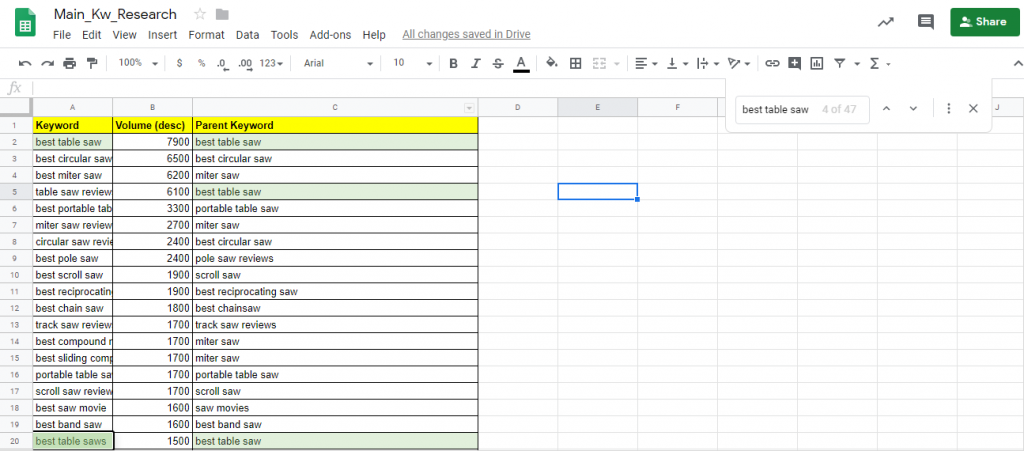Open more find options
1024x451 pixels.
pos(949,109)
